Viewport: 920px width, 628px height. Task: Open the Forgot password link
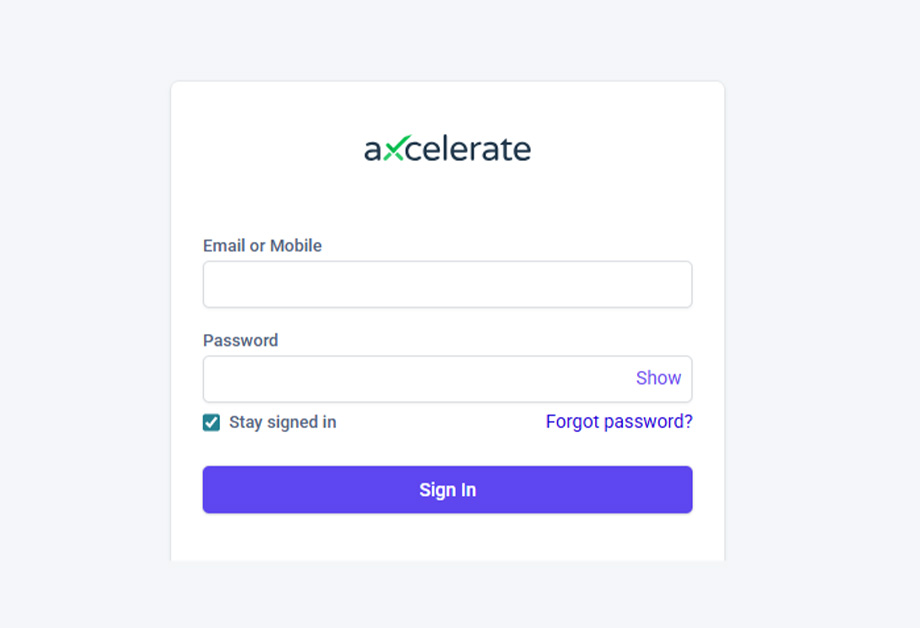(x=619, y=422)
